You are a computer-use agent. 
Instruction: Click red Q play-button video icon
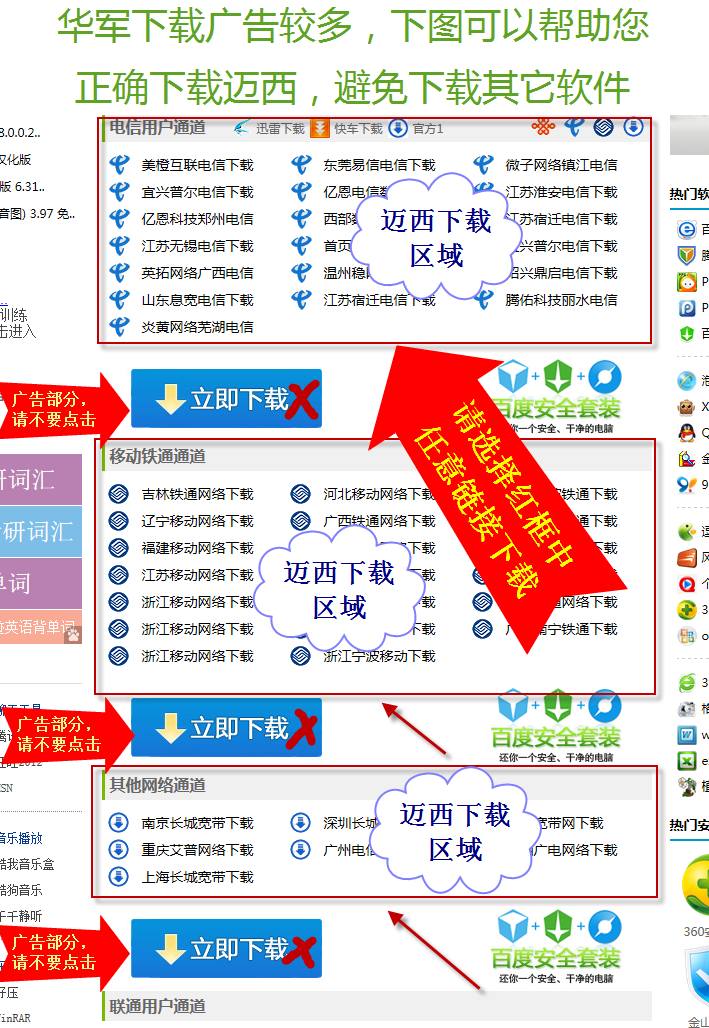point(686,583)
